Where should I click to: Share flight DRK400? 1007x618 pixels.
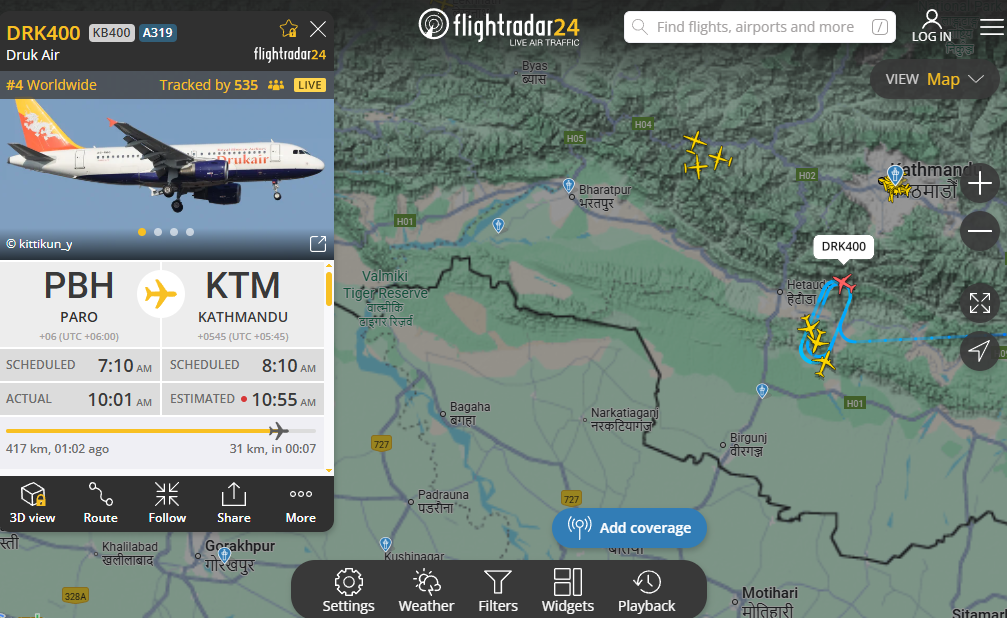(x=234, y=503)
